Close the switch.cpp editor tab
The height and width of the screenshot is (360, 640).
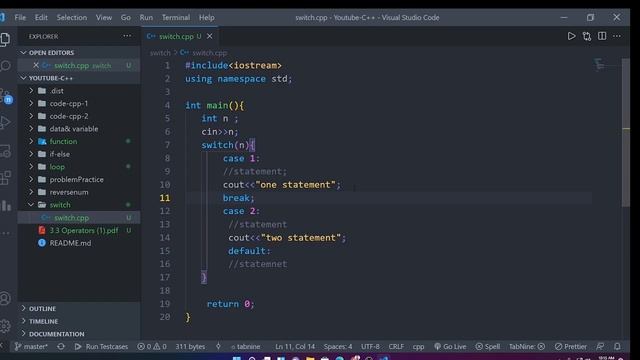click(209, 36)
